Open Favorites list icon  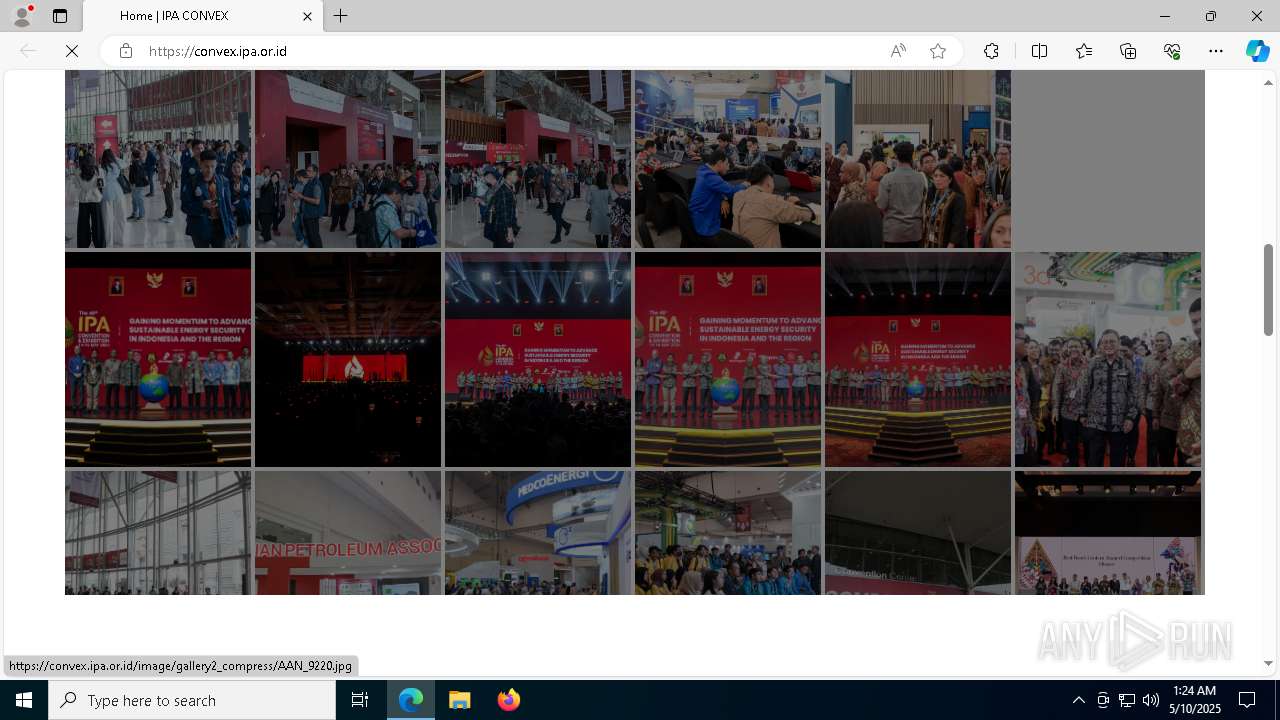point(1084,51)
